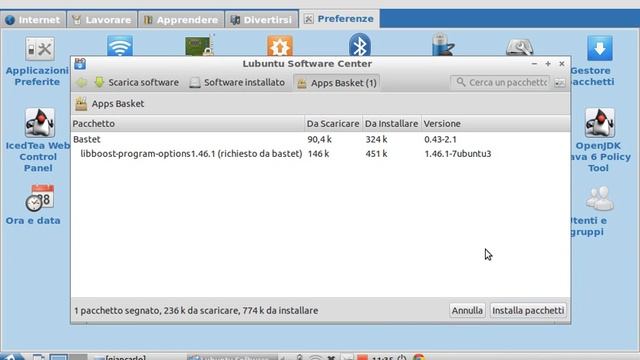
Task: Sort by the Versione column header
Action: click(x=495, y=124)
